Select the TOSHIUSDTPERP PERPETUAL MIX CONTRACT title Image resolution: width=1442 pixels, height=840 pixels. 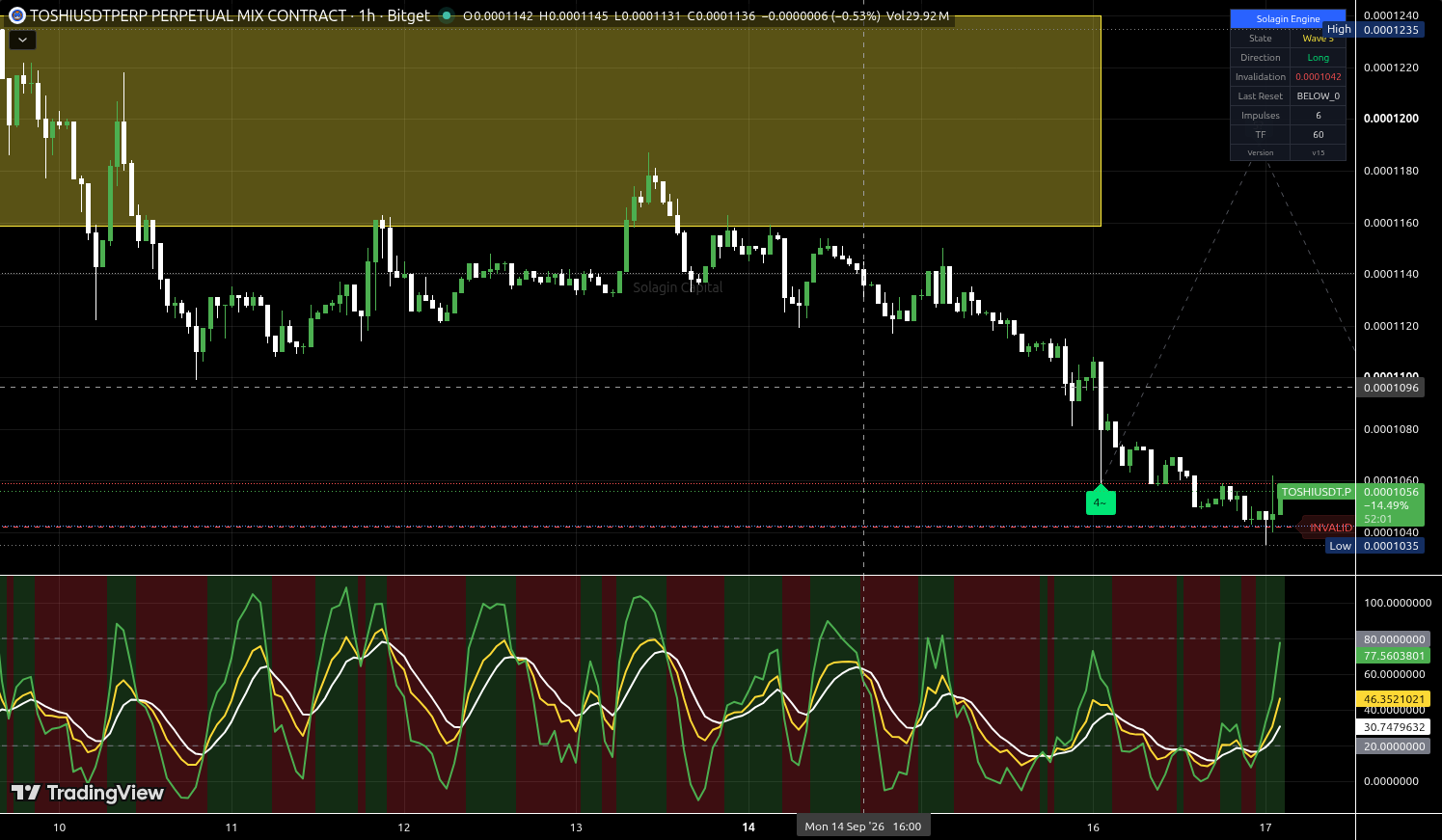188,15
